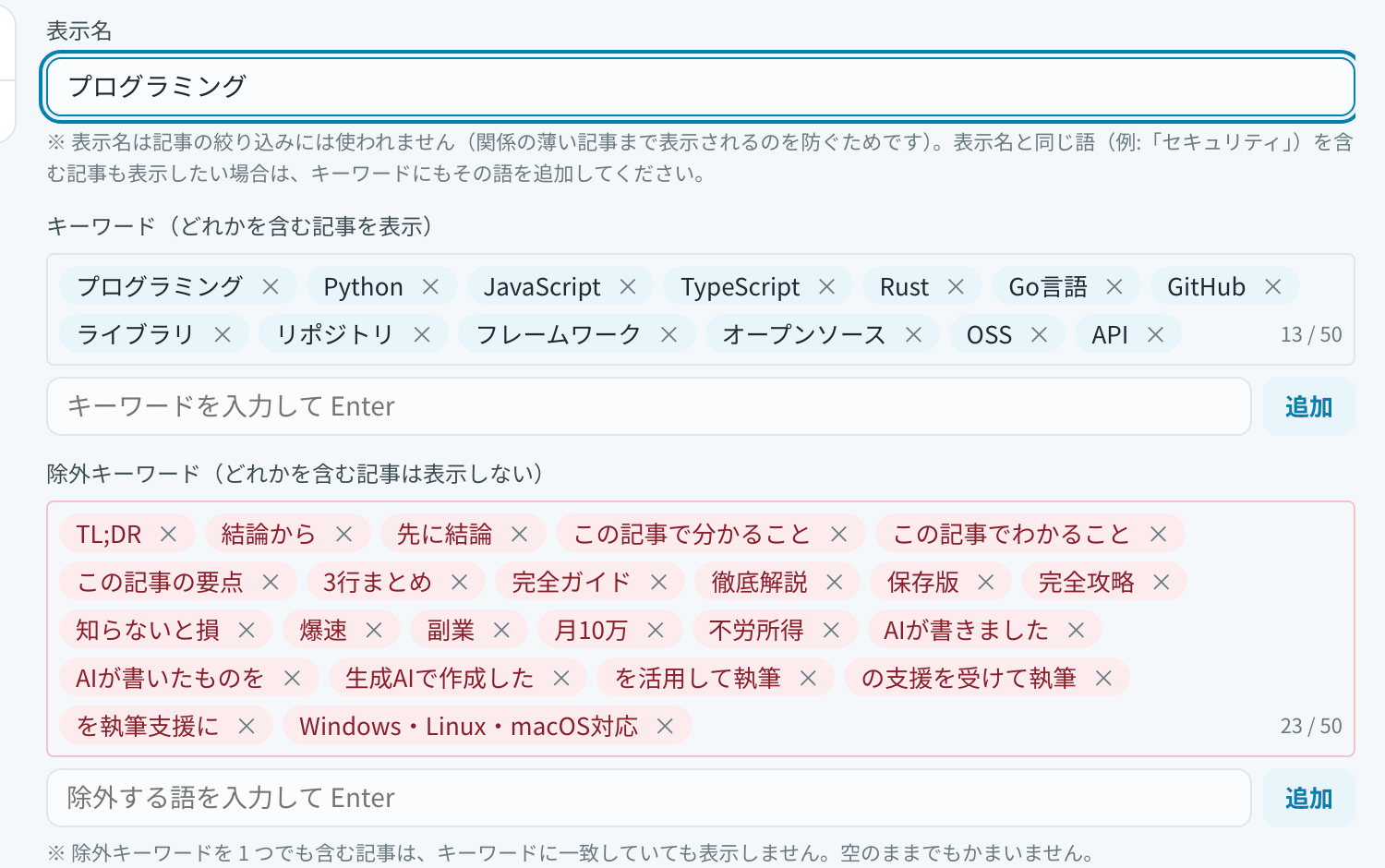1385x868 pixels.
Task: Delete the 副業 exclusion tag
Action: tap(502, 630)
